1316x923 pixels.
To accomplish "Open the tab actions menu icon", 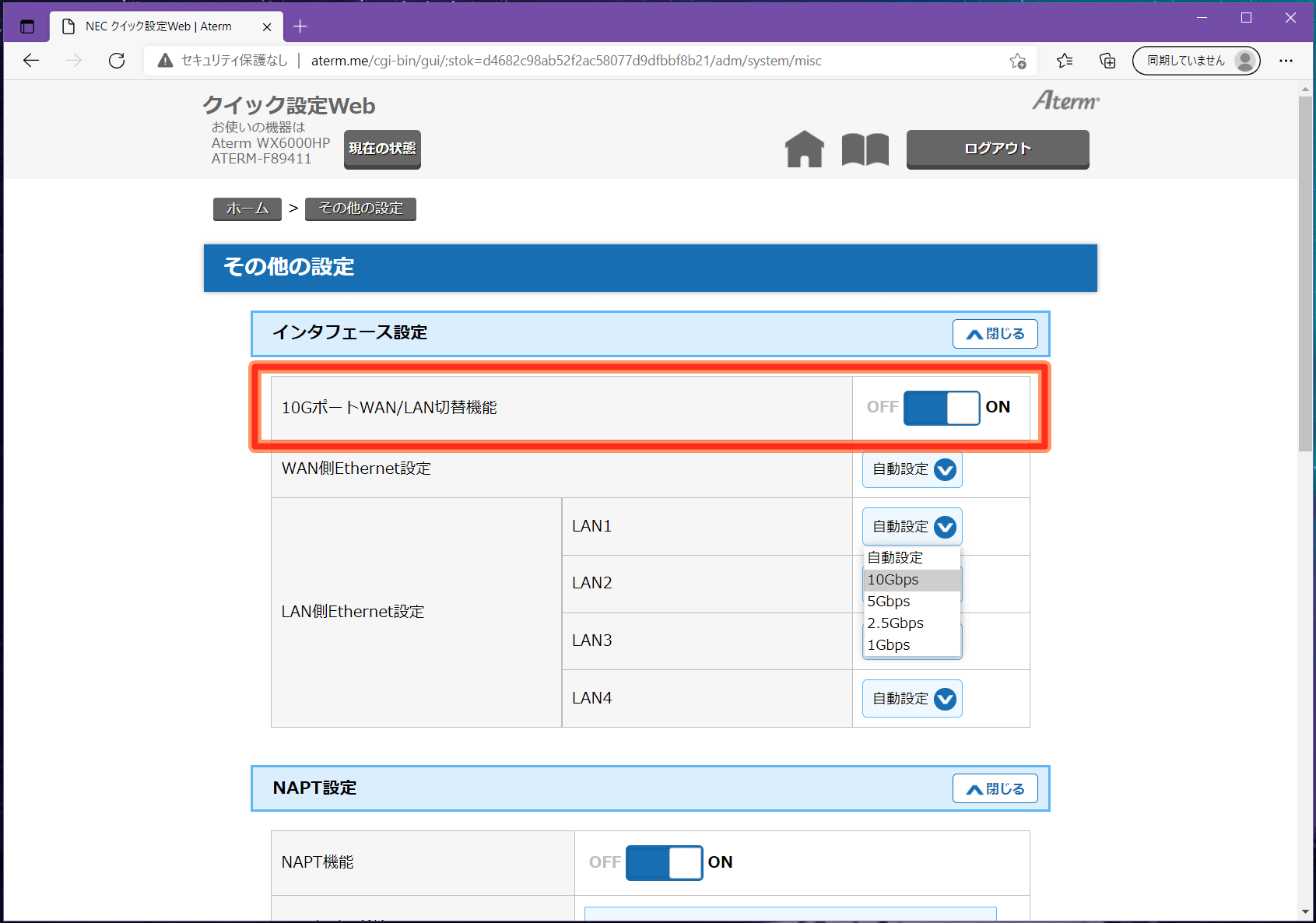I will (27, 26).
